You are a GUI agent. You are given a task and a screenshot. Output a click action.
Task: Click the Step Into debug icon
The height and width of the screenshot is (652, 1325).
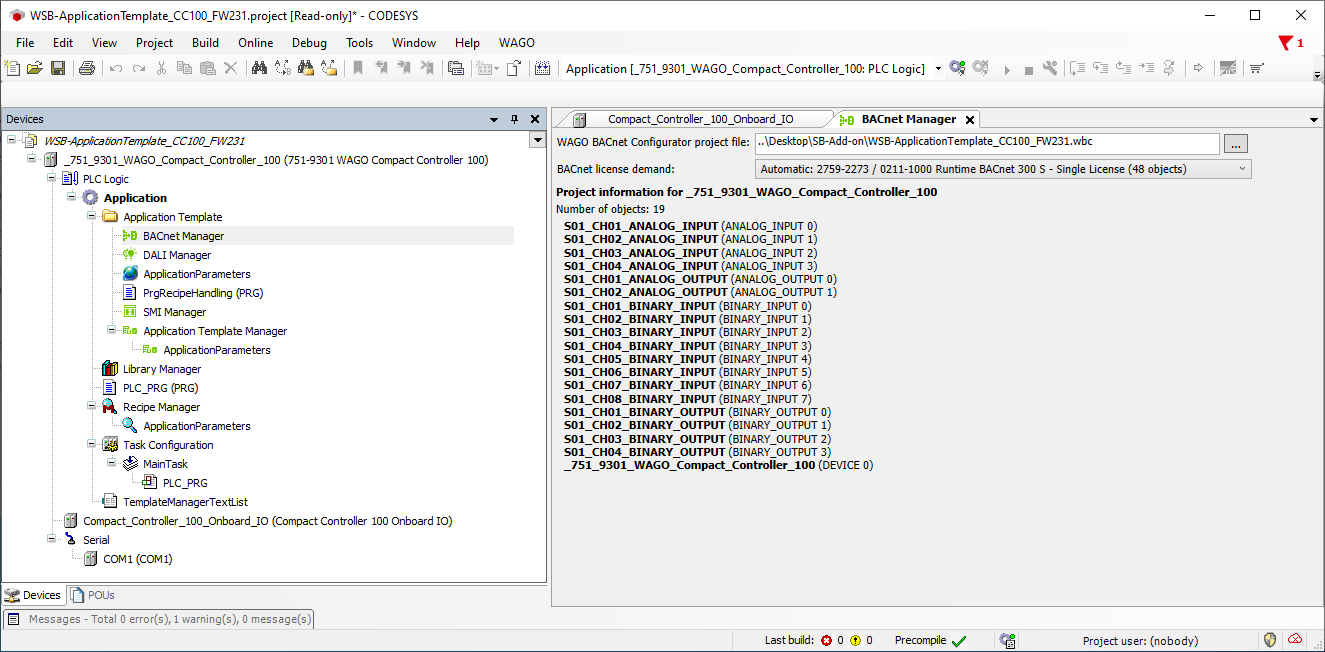click(x=1100, y=68)
